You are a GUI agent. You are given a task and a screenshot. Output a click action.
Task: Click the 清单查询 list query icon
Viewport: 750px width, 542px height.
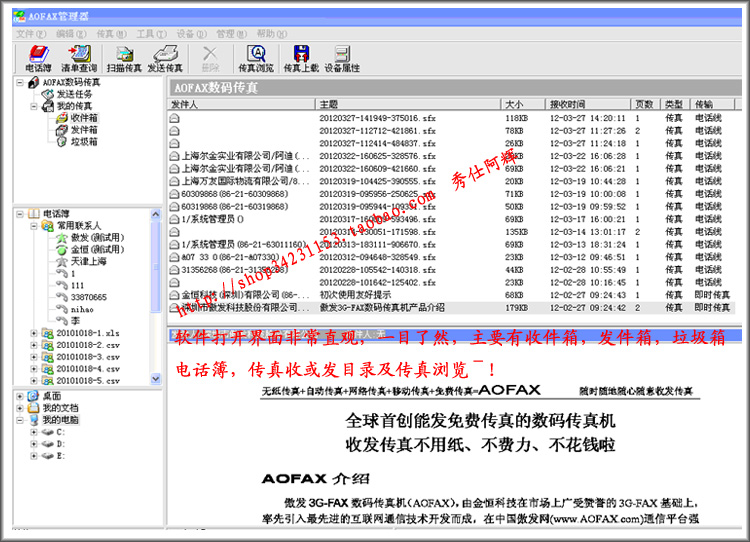(x=81, y=58)
